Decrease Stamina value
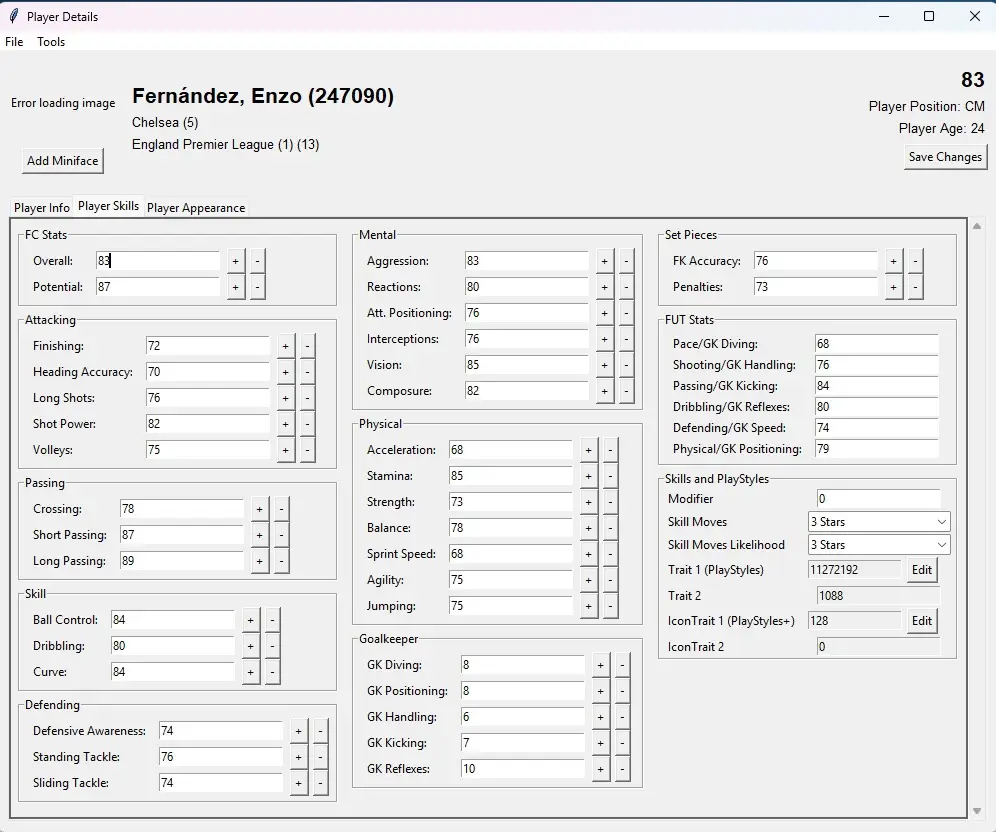The height and width of the screenshot is (832, 996). click(x=610, y=476)
